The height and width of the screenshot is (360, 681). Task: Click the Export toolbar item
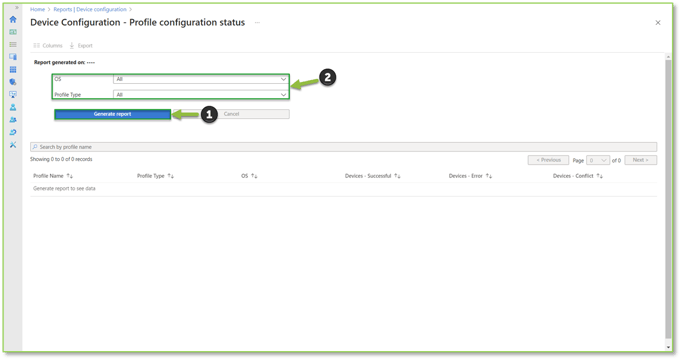81,46
